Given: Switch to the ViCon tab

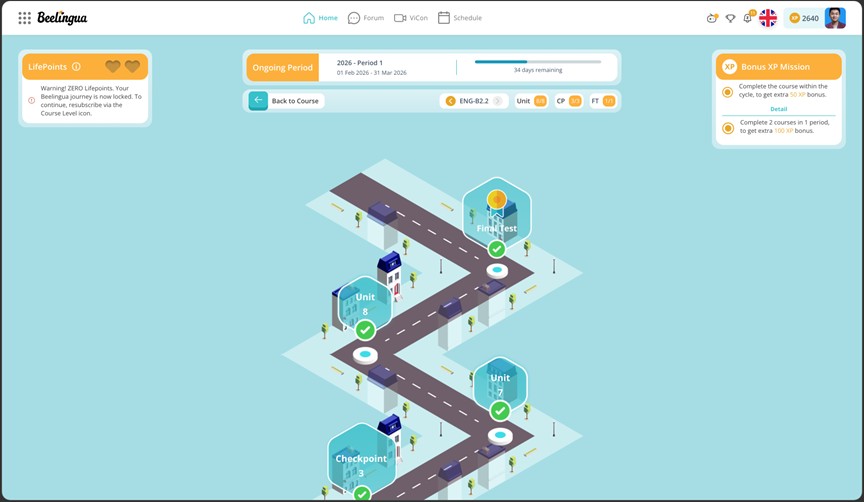Looking at the screenshot, I should (x=410, y=18).
